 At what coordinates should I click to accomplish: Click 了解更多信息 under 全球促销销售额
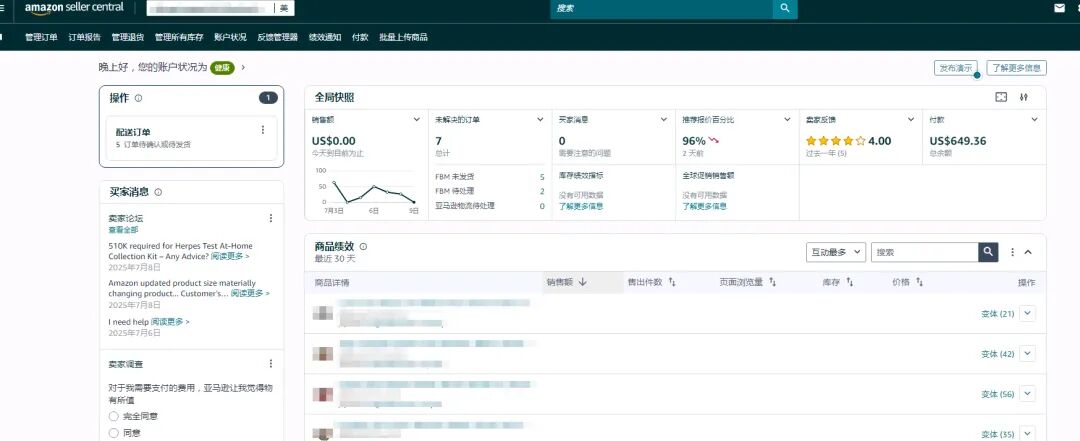pyautogui.click(x=705, y=206)
